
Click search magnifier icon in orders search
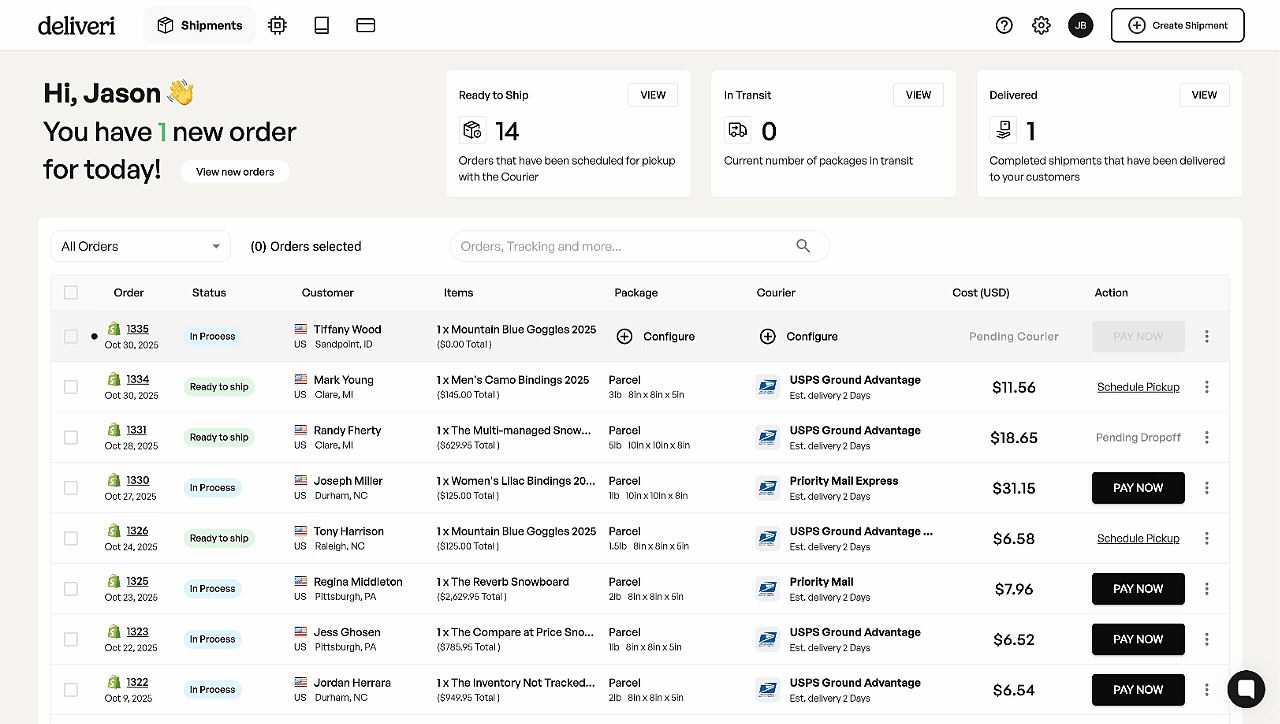click(x=803, y=246)
